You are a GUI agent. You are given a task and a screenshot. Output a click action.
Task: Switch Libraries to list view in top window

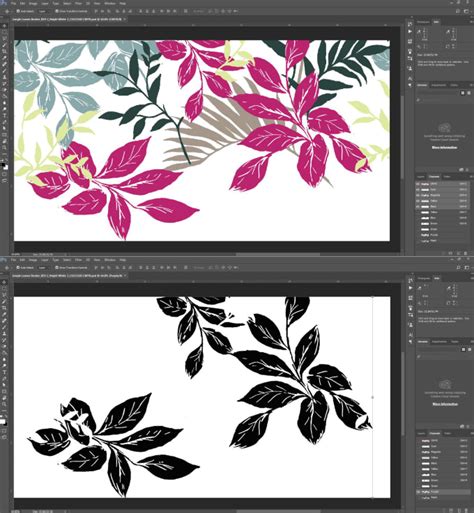[x=468, y=93]
